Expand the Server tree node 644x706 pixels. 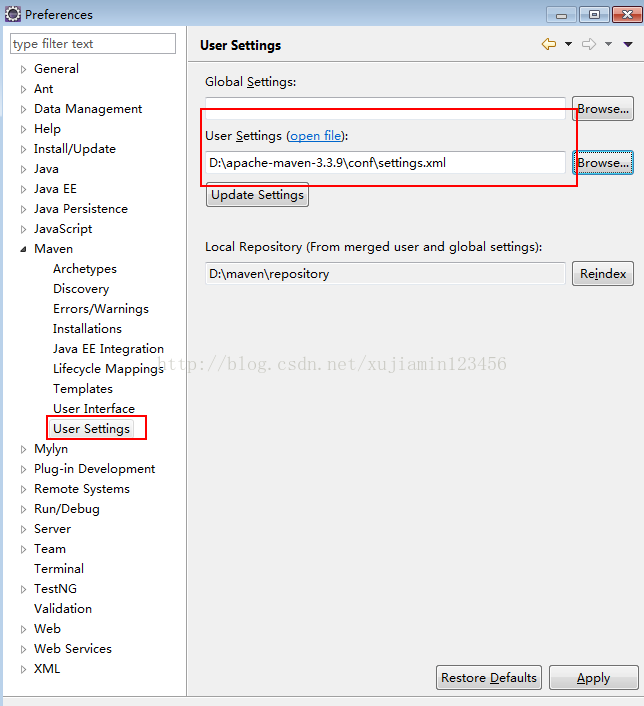coord(23,530)
